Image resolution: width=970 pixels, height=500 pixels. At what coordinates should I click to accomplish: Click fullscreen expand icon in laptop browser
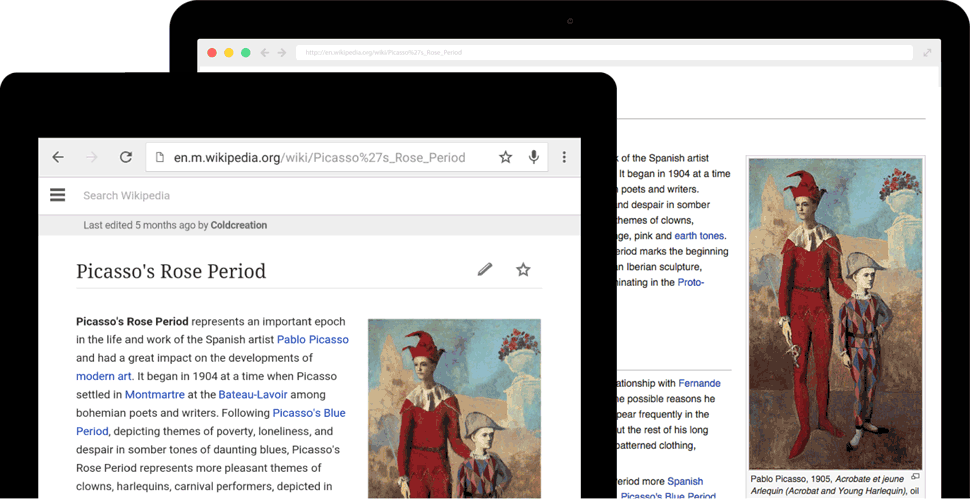[x=927, y=53]
